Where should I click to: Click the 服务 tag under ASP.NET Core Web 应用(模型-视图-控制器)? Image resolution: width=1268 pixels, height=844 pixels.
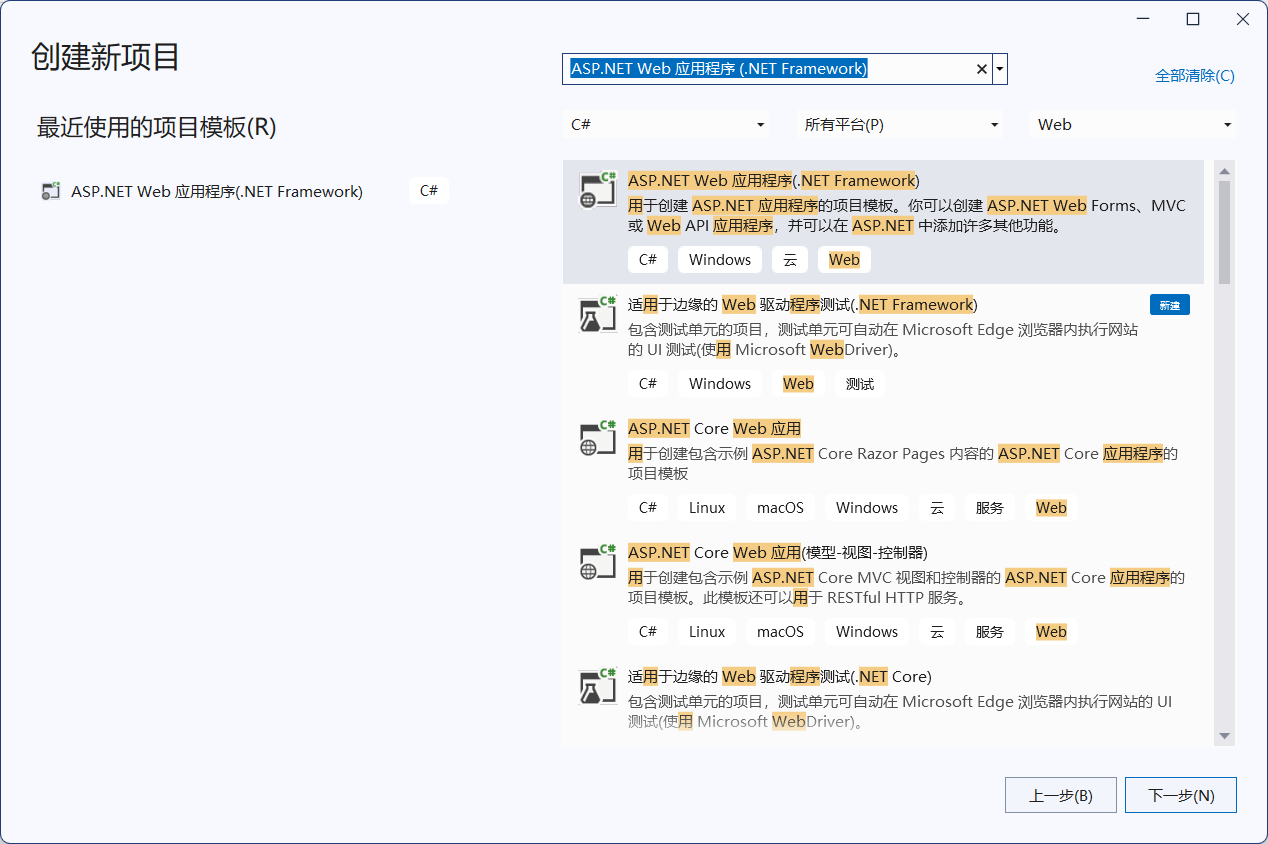[990, 632]
